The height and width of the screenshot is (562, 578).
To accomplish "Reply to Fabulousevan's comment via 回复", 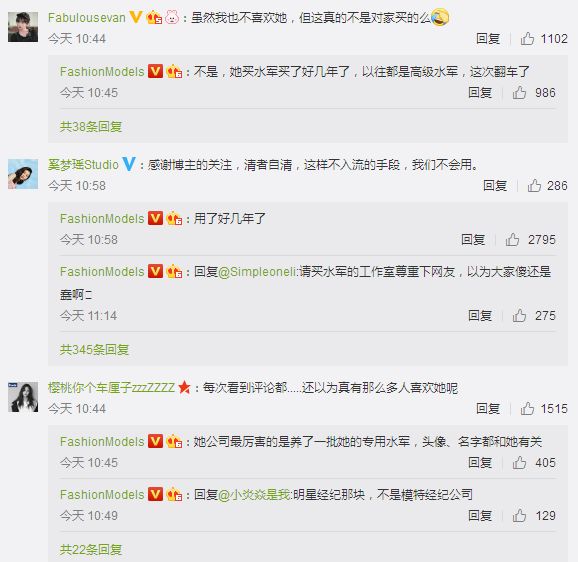I will (x=488, y=38).
